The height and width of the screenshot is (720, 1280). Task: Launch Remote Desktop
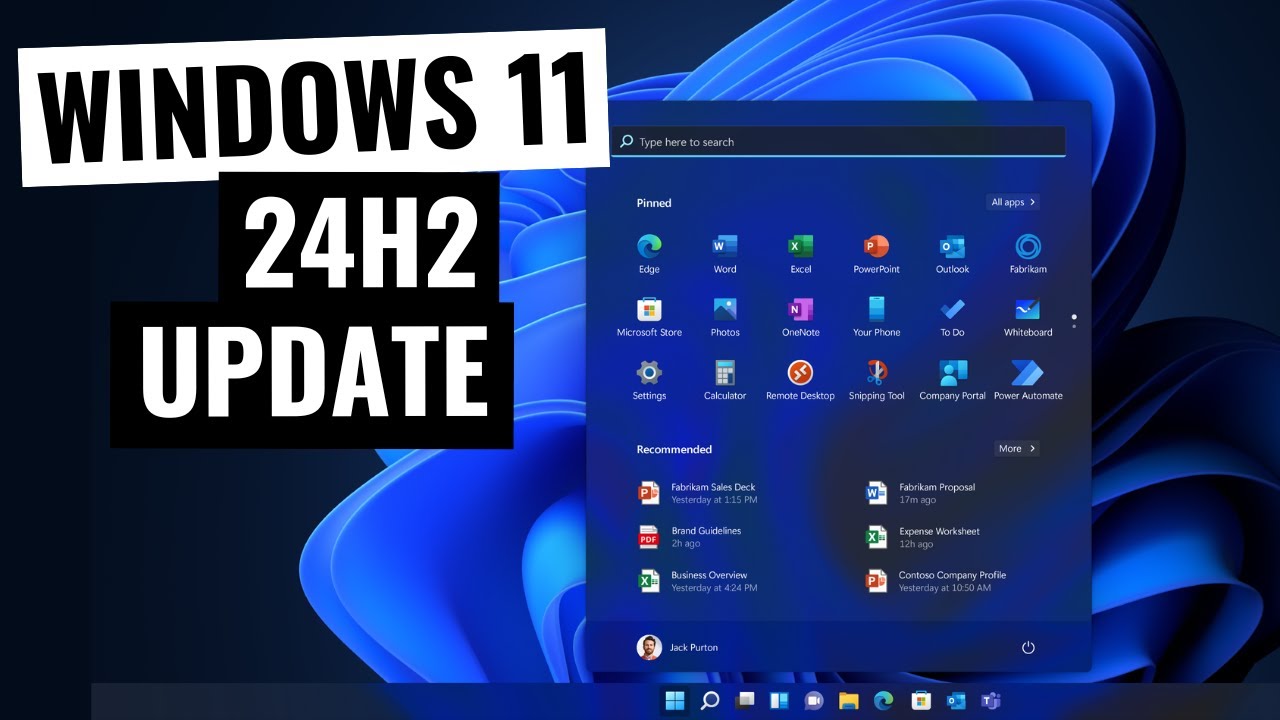(800, 380)
